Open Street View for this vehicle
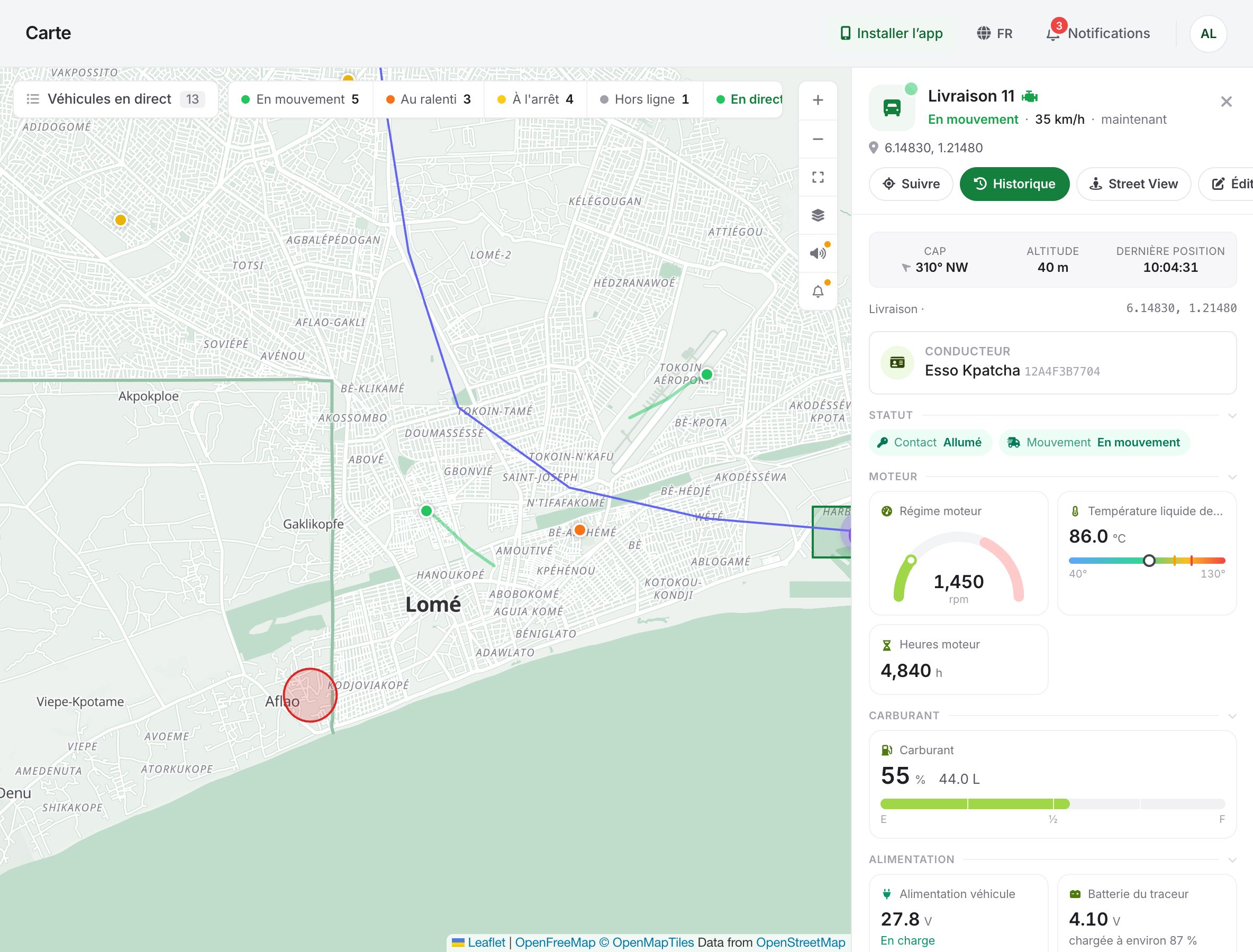This screenshot has height=952, width=1253. pos(1133,184)
